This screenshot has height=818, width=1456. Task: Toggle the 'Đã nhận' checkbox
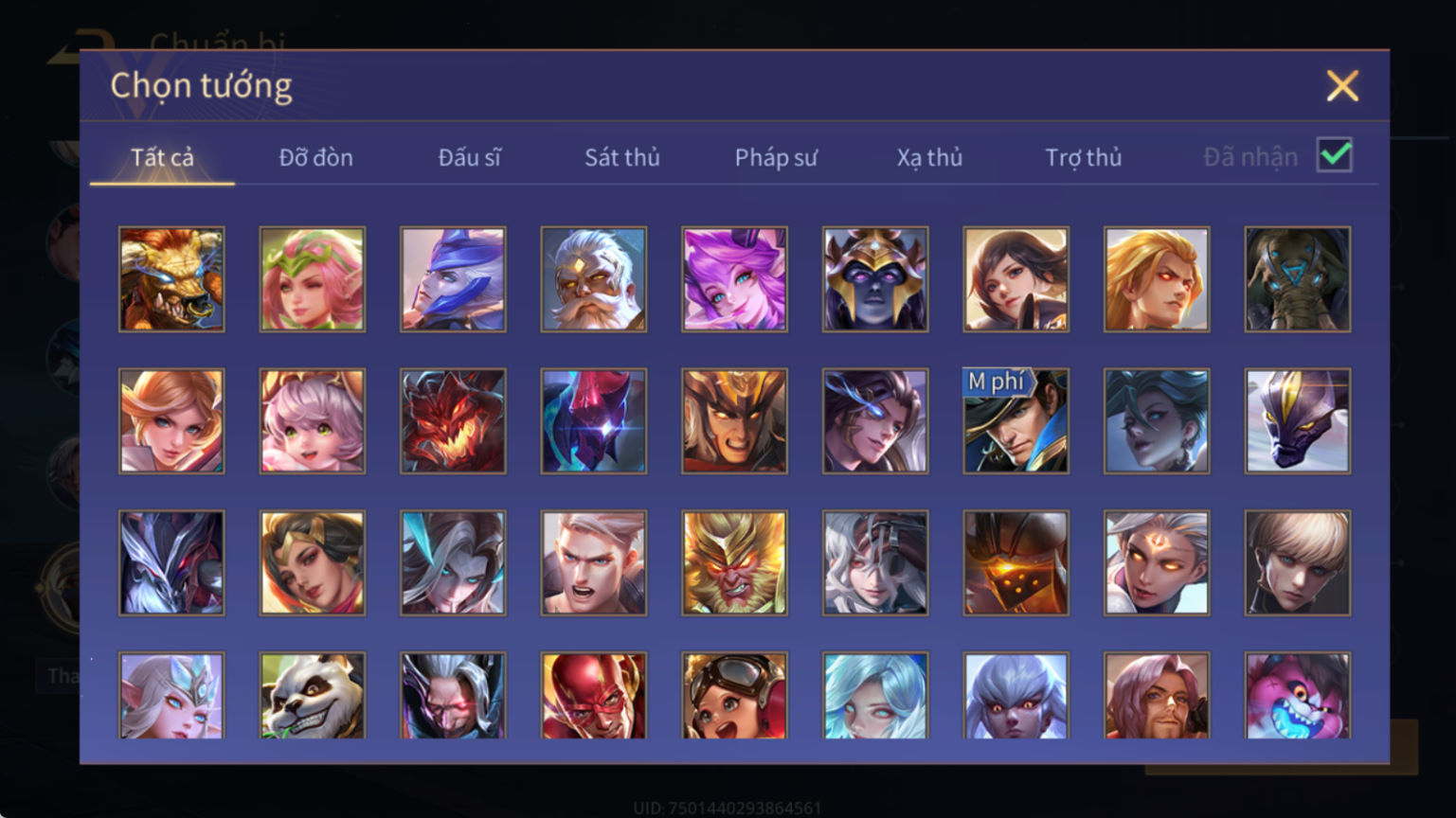coord(1335,154)
